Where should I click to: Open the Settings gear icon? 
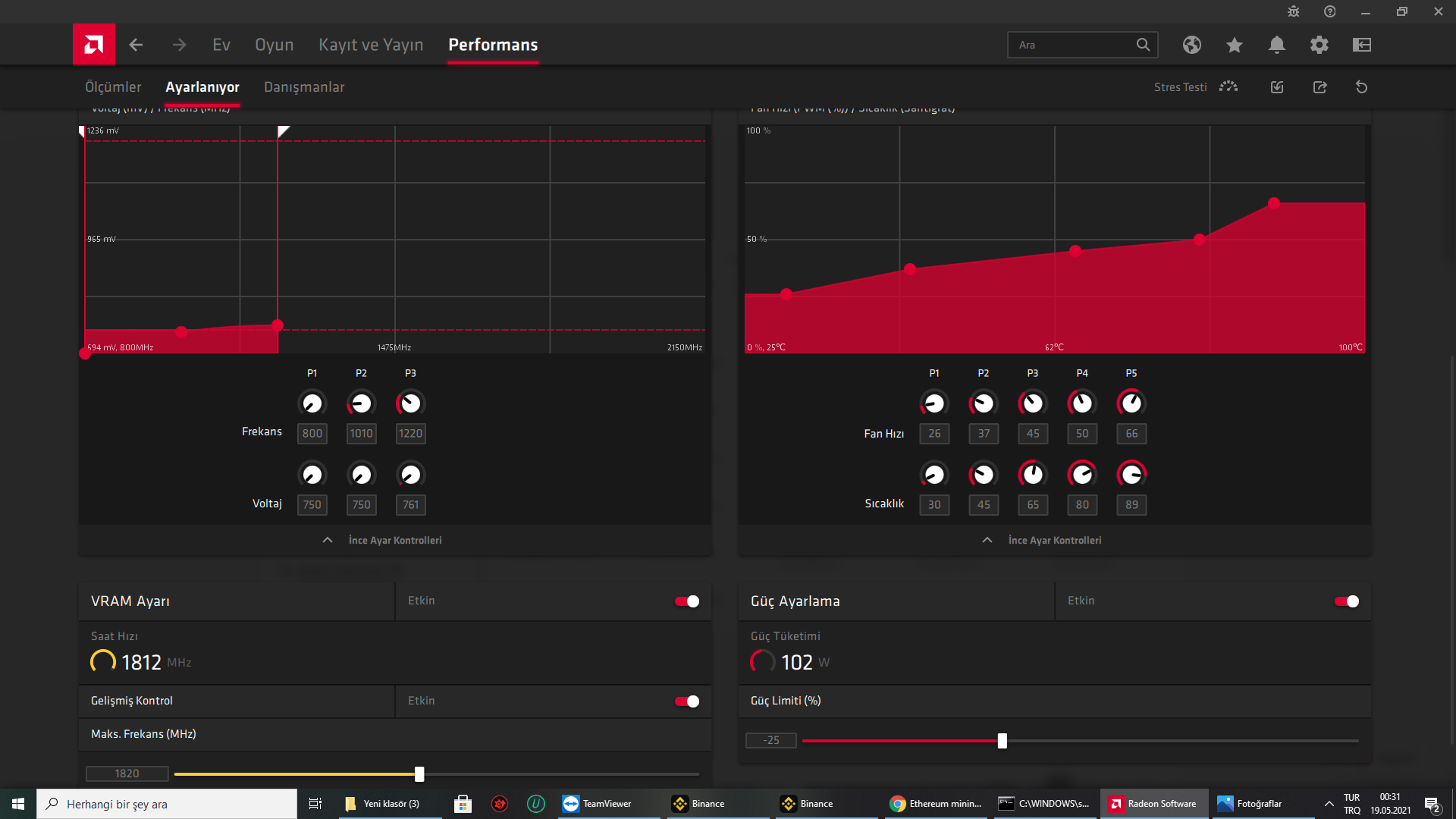tap(1319, 45)
